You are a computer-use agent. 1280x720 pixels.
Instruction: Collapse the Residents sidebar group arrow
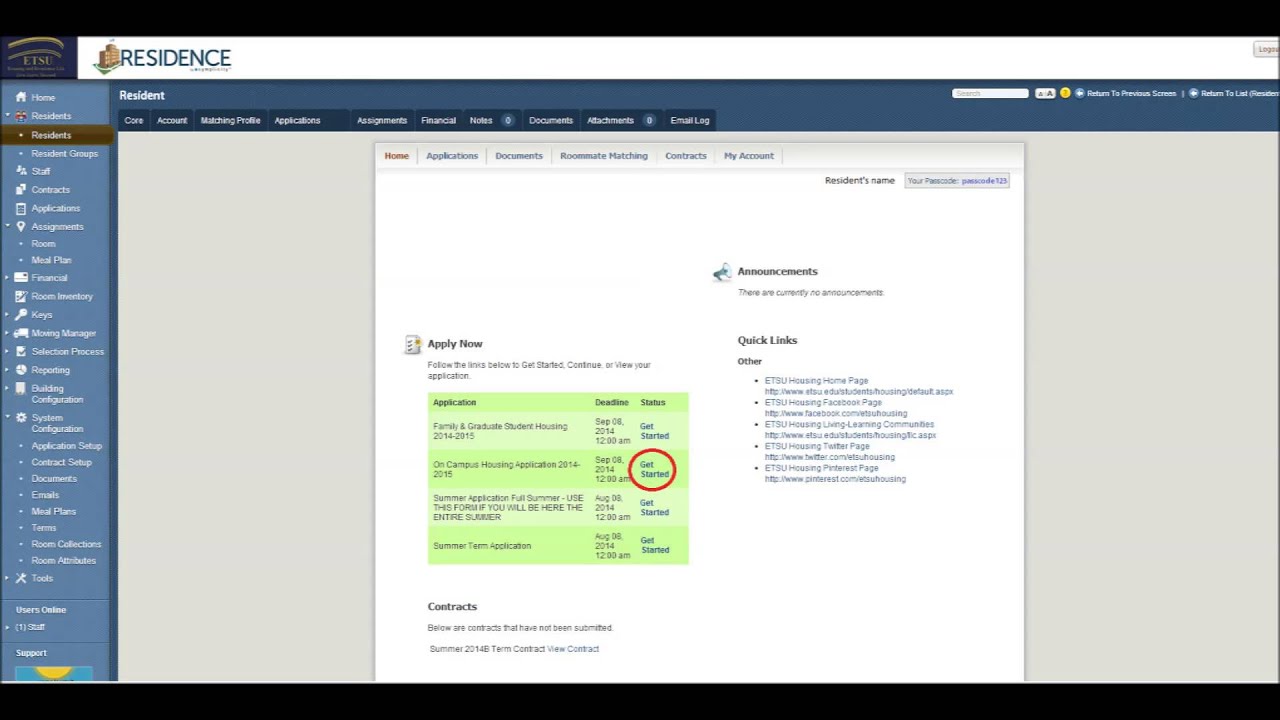[x=8, y=116]
